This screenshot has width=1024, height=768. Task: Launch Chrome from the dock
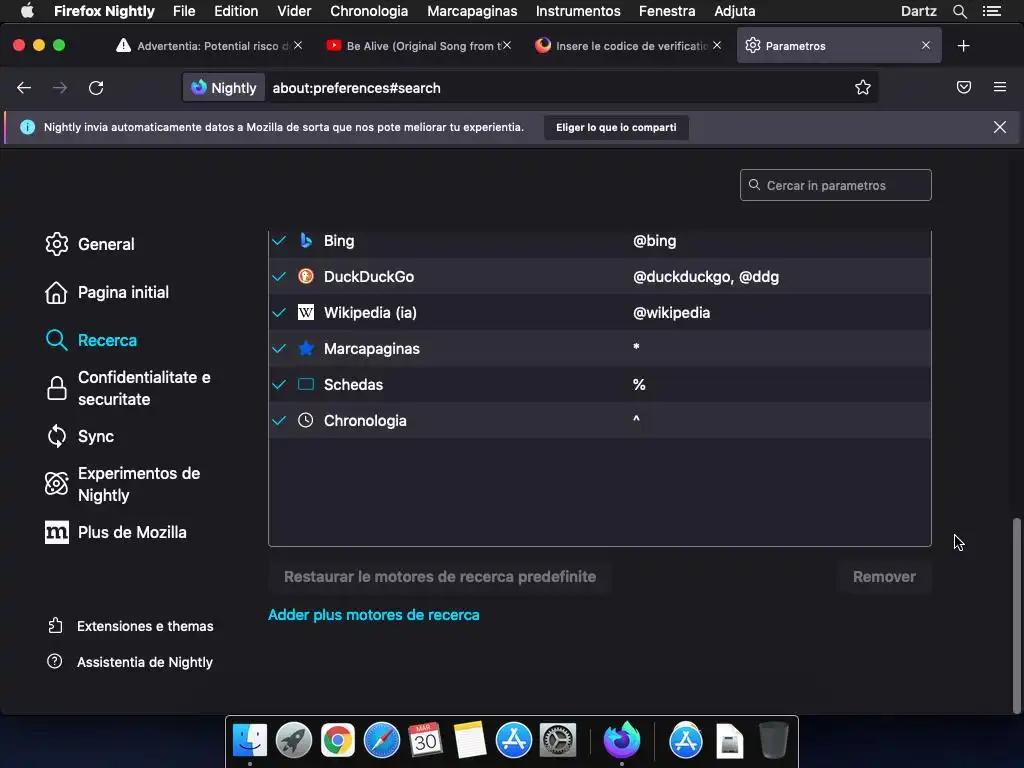pos(338,741)
